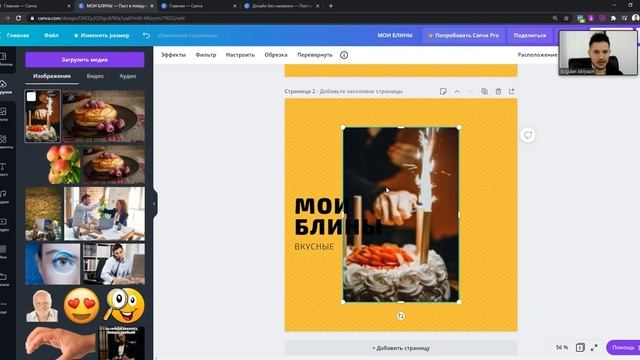Screen dimensions: 640x360
Task: Open the folders section in the sidebar
Action: [4, 279]
